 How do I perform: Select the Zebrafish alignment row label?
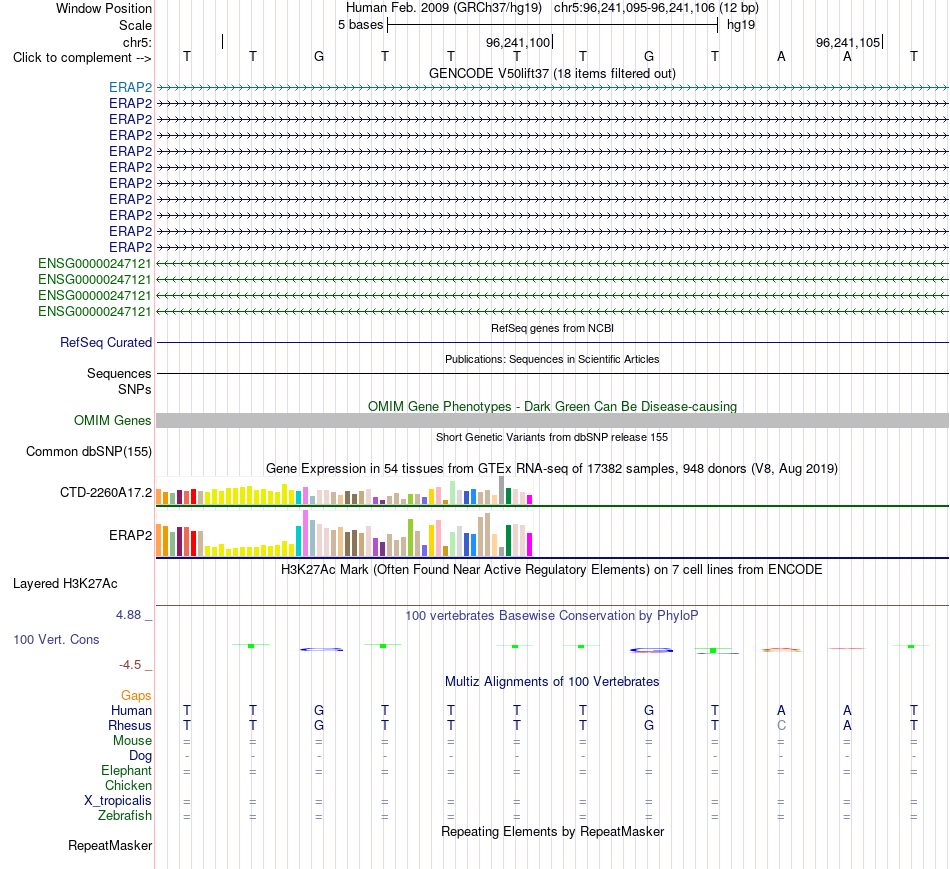125,816
